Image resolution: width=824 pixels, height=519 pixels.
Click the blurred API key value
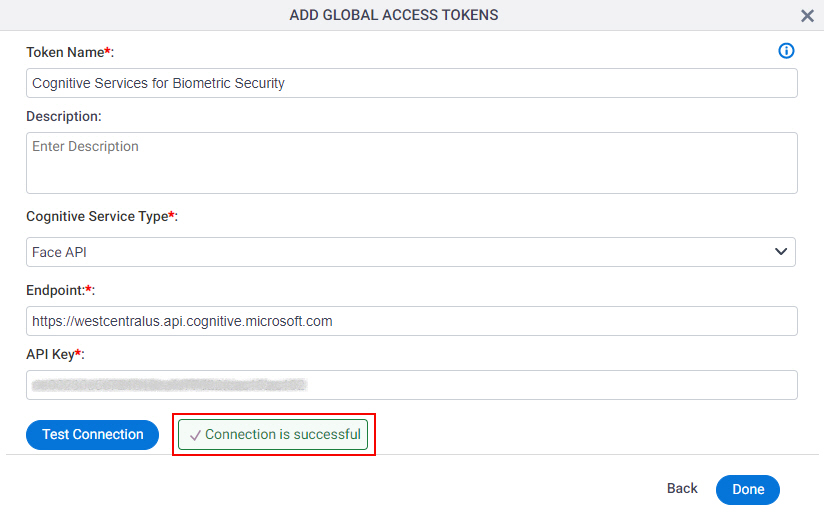[x=169, y=385]
